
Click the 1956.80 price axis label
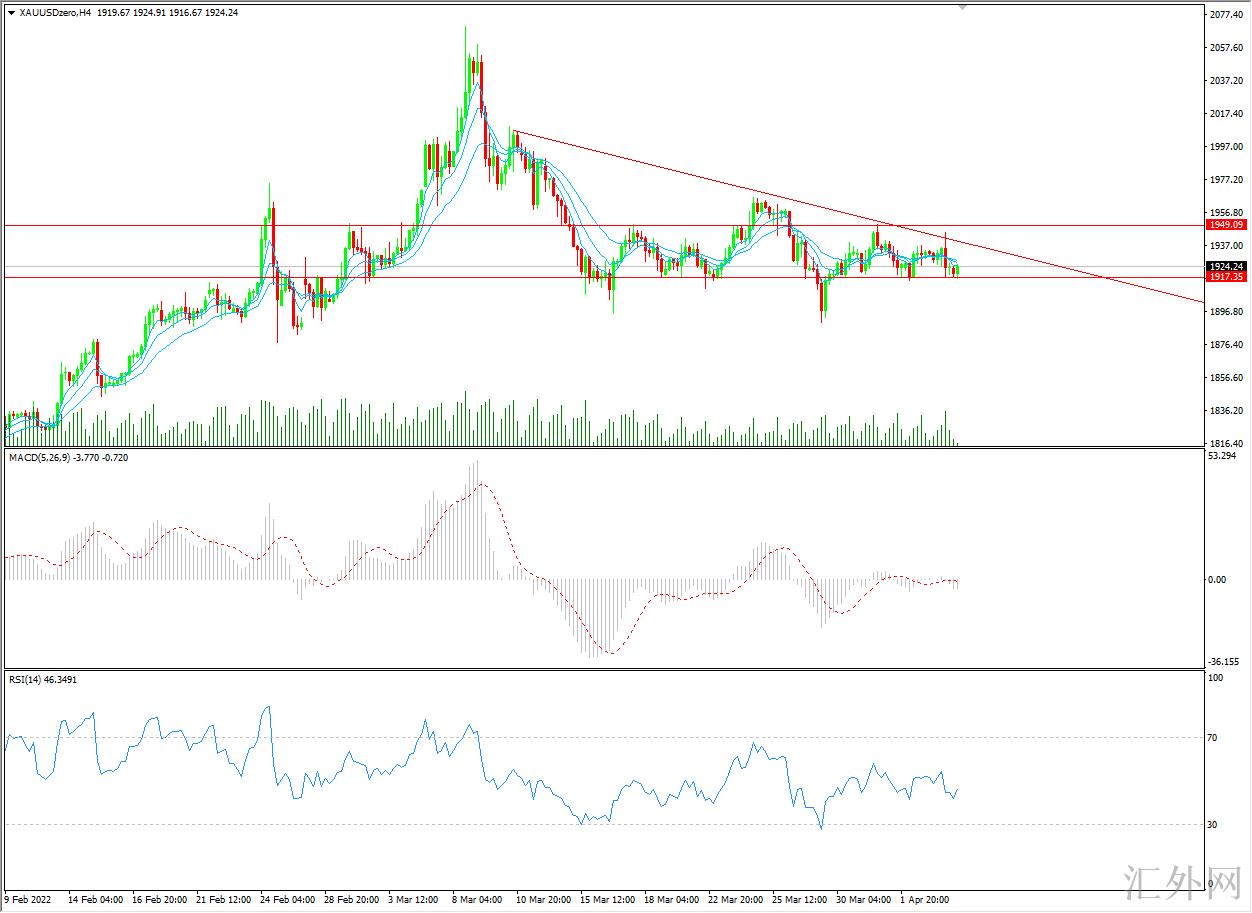(x=1225, y=213)
